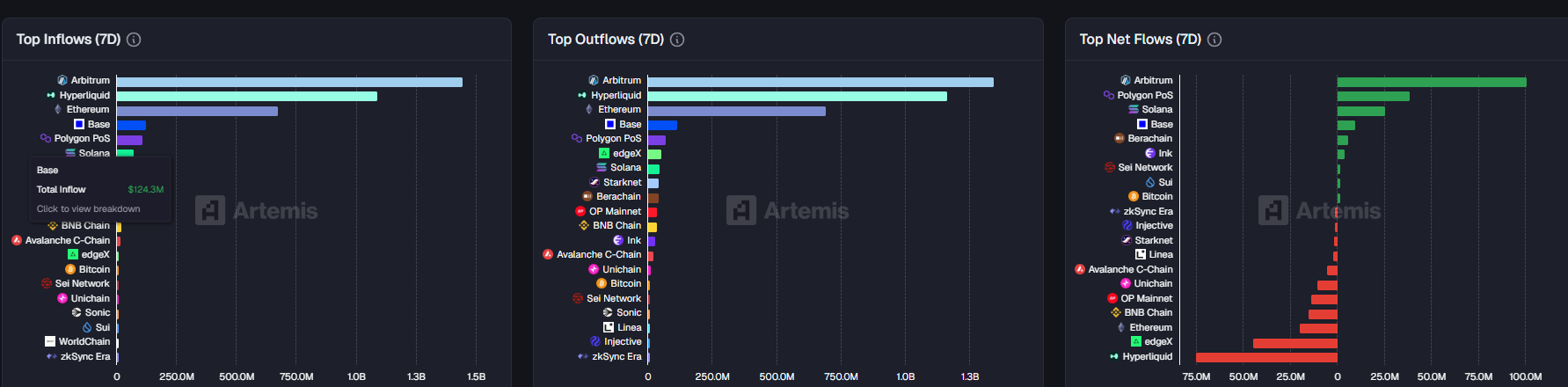Select the blue Base bar in Top Inflows chart

tap(131, 125)
